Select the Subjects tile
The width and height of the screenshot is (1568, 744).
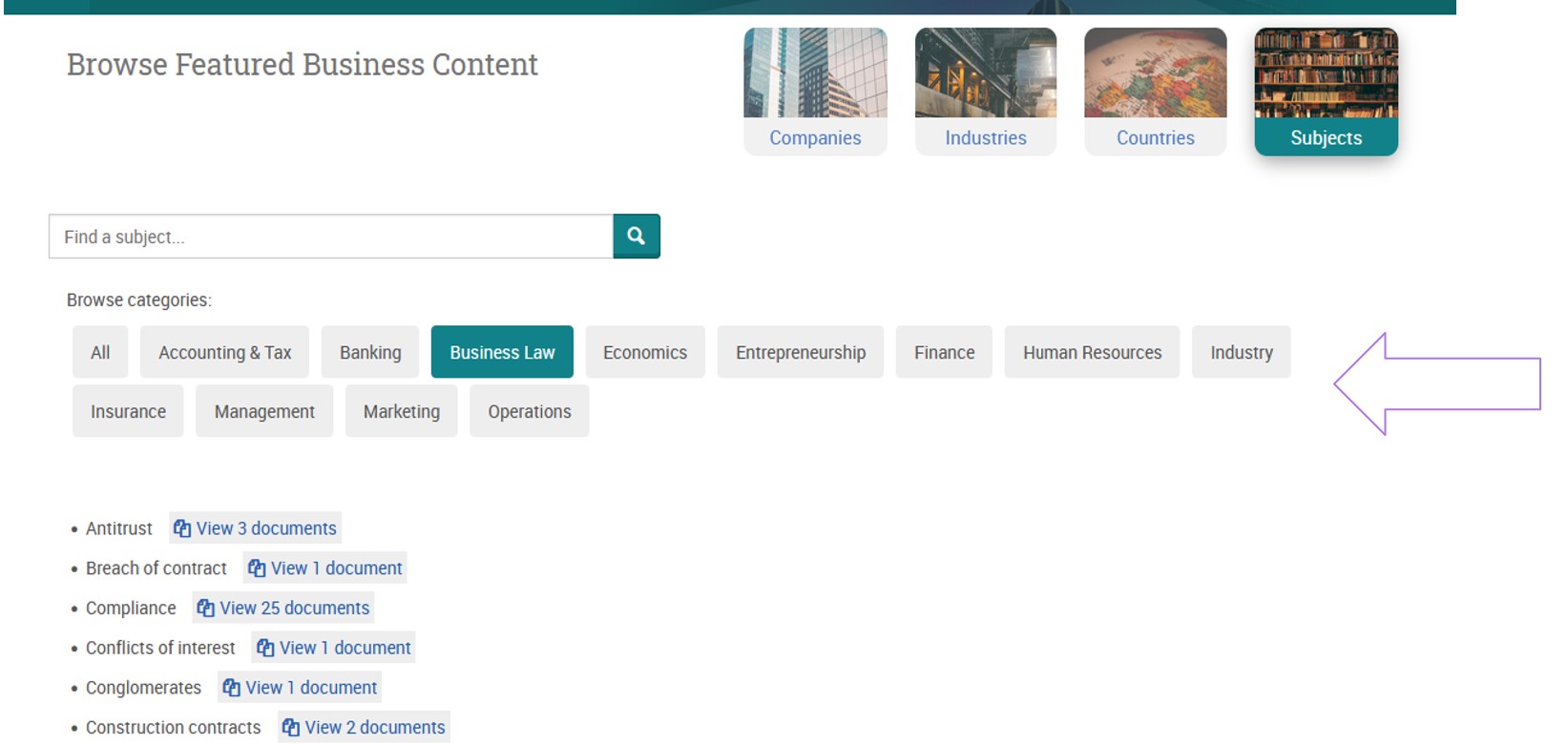1326,92
